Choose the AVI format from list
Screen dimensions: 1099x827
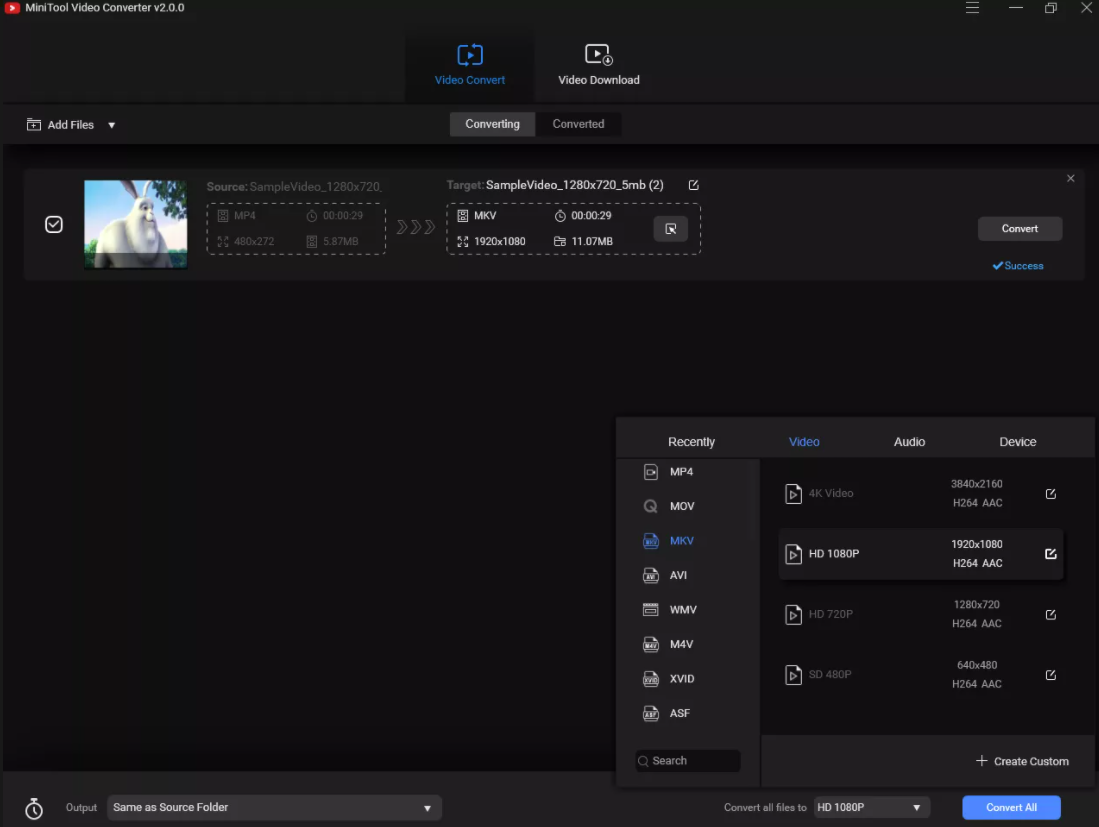[678, 575]
